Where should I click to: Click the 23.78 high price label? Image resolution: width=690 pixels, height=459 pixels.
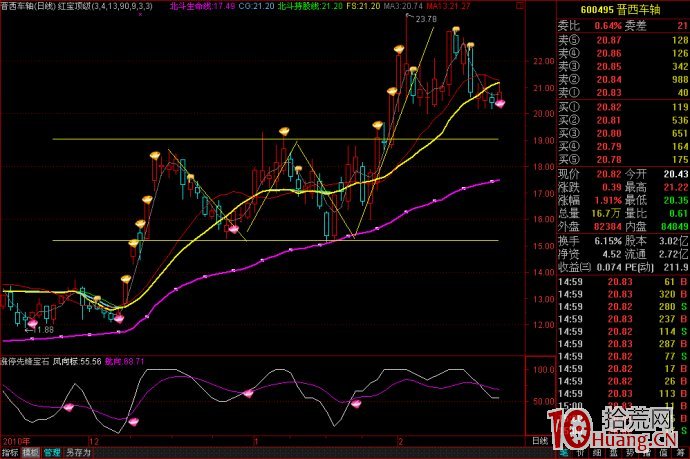click(x=425, y=19)
